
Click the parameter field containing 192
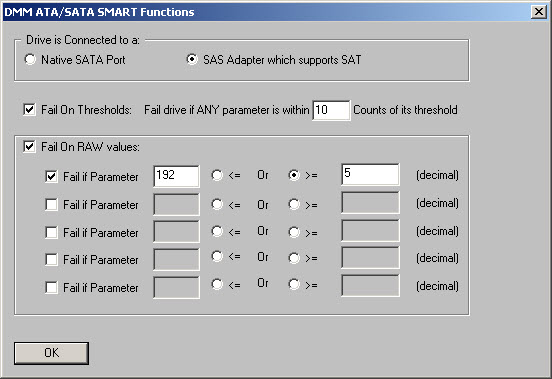click(176, 176)
